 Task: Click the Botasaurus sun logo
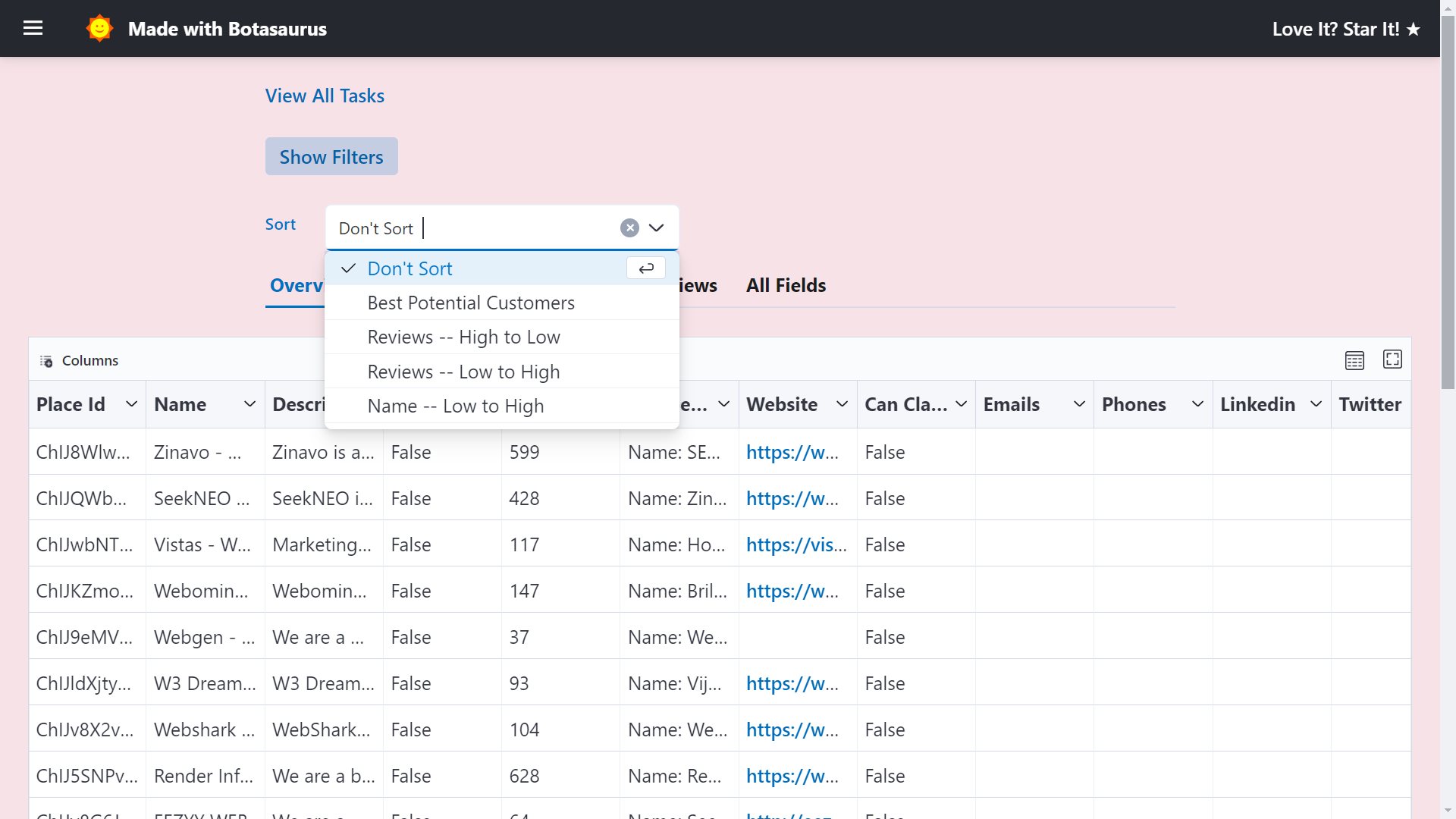99,29
